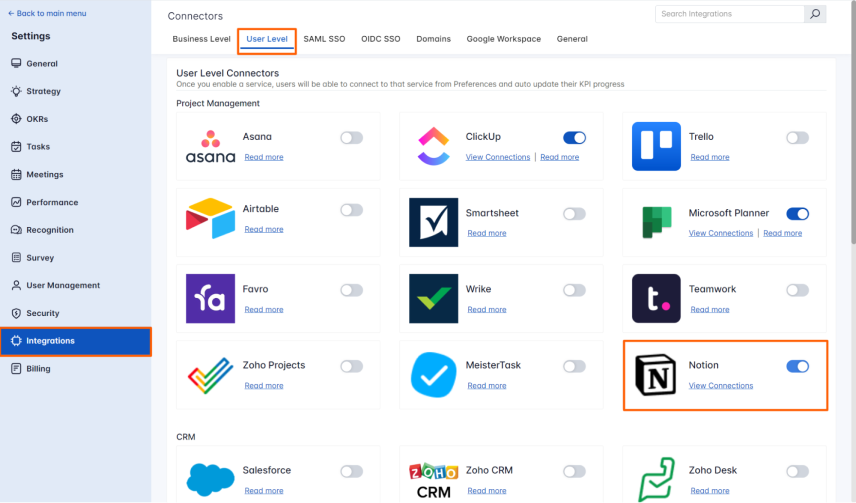
Task: Click the Meetings calendar icon
Action: [16, 174]
